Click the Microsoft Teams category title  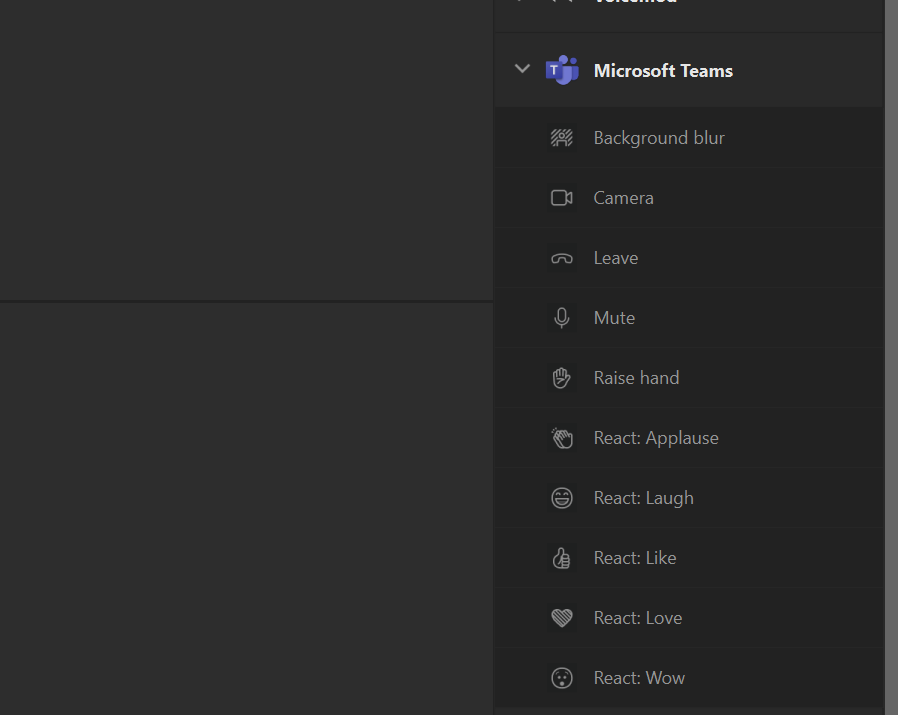pos(663,71)
